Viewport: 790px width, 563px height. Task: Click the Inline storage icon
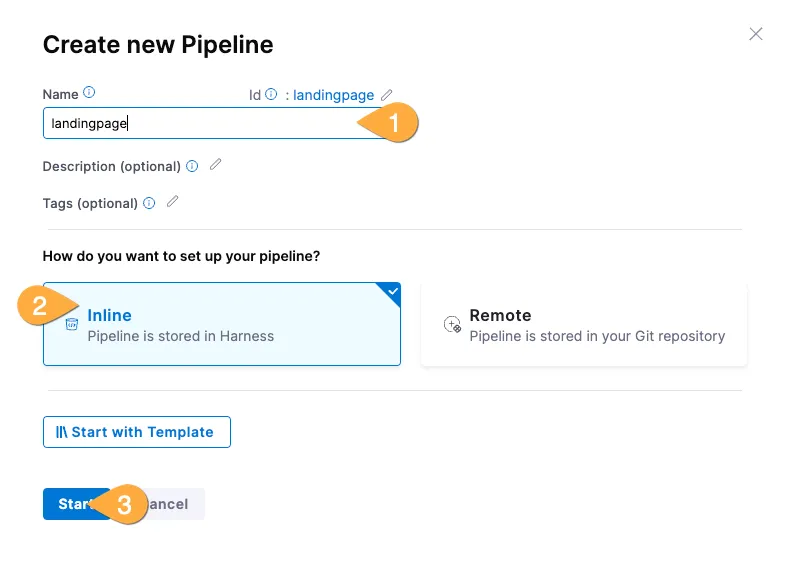71,325
